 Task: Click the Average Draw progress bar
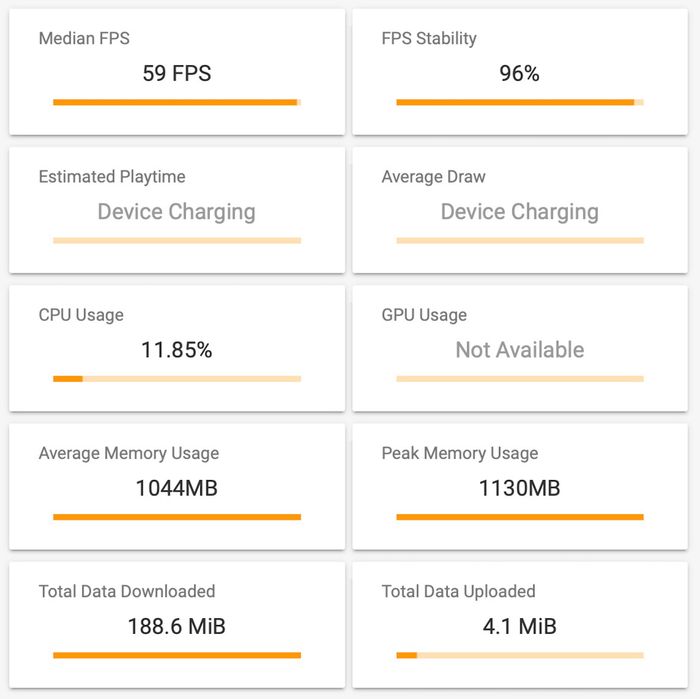coord(520,240)
